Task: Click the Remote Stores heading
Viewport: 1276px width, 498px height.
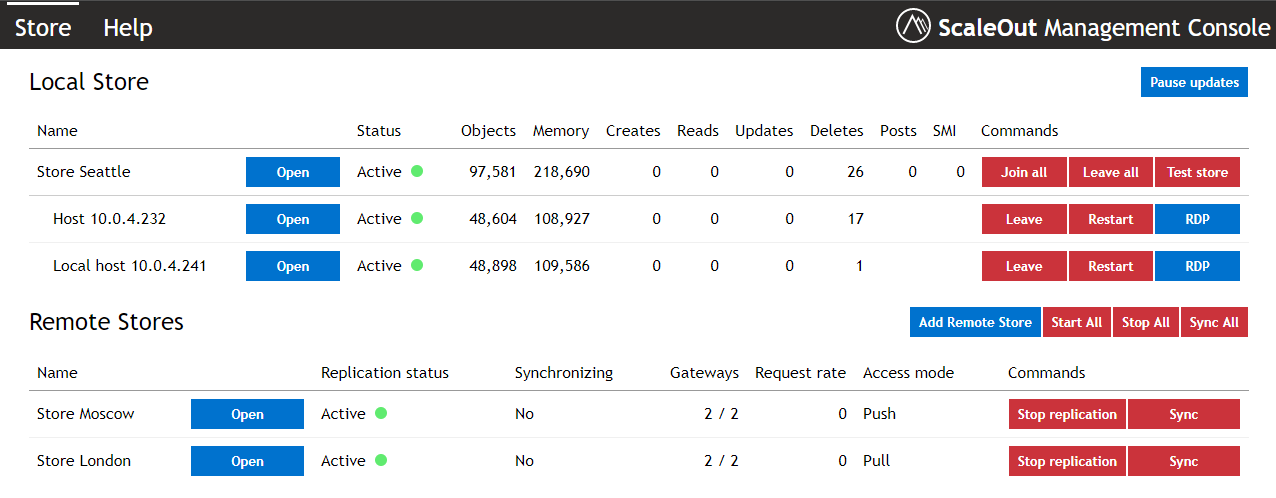Action: coord(107,322)
